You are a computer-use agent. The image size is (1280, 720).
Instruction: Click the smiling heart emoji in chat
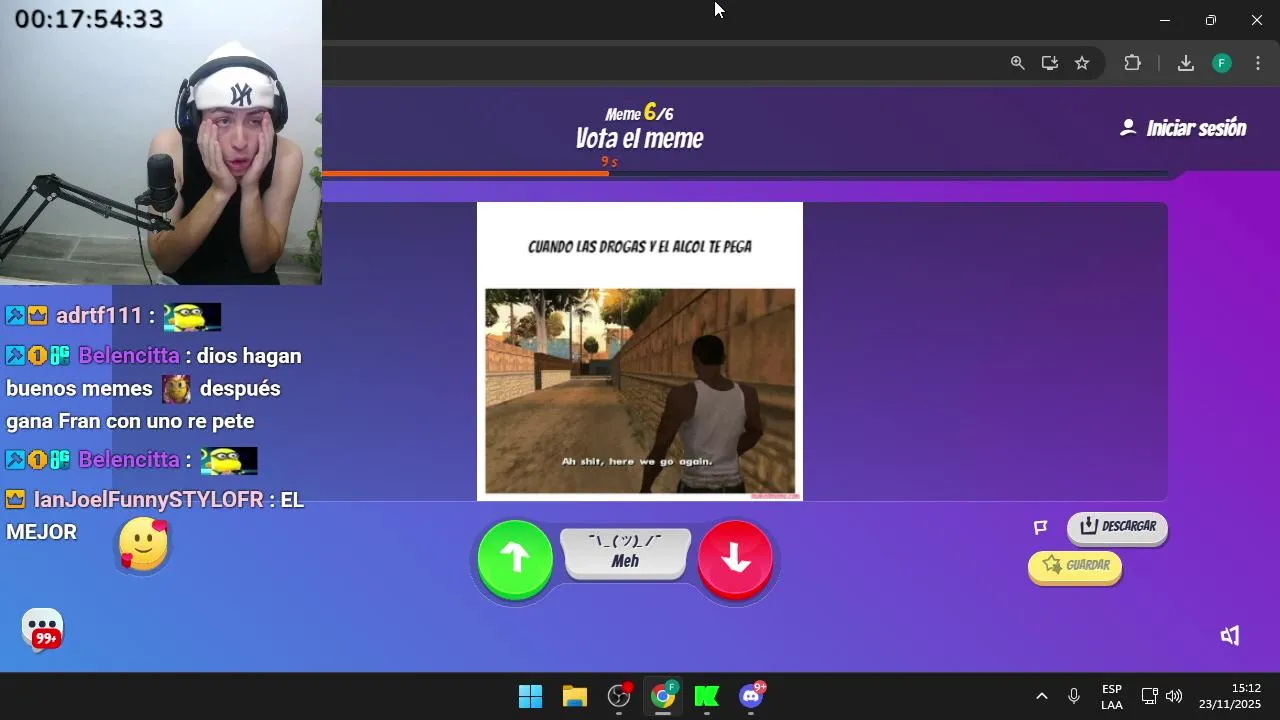coord(143,545)
